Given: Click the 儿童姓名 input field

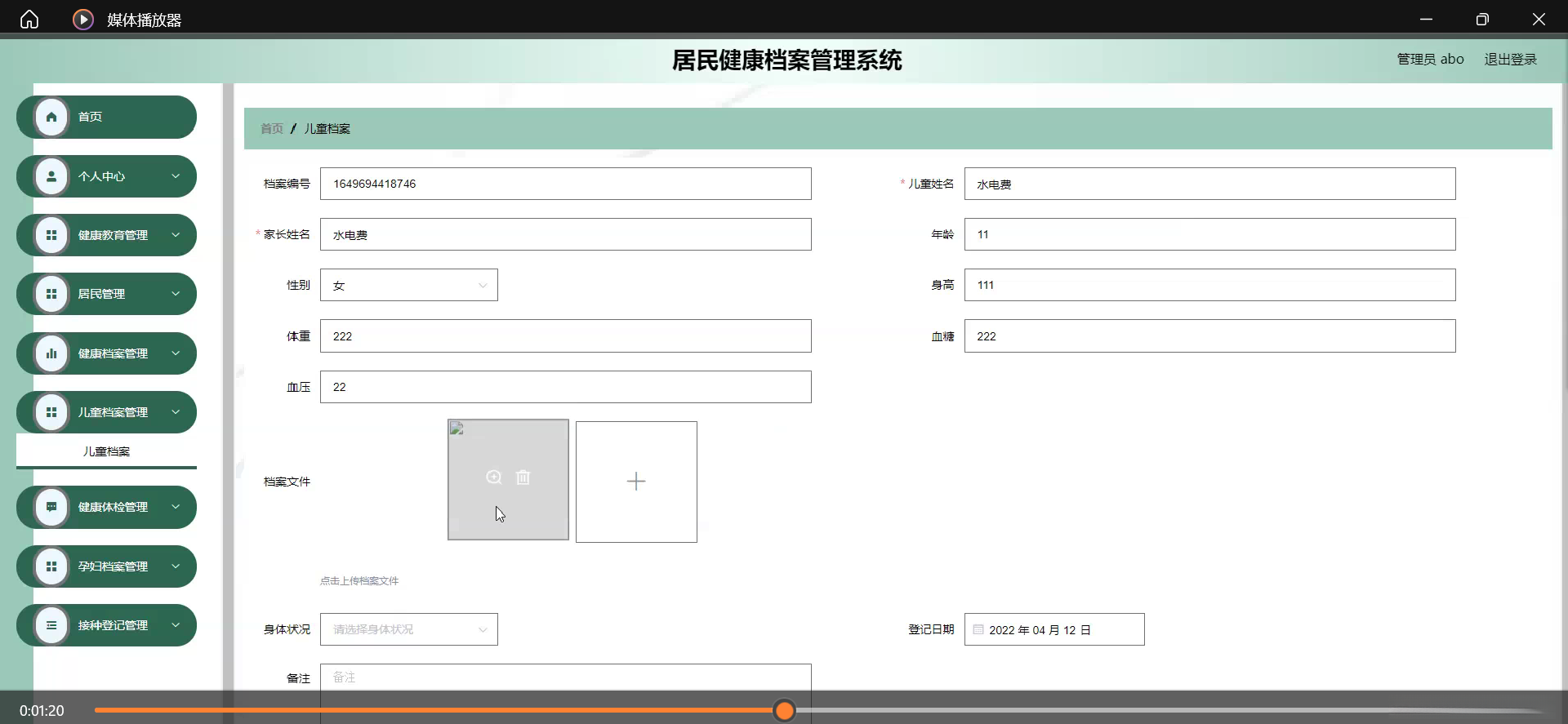Looking at the screenshot, I should pos(1209,184).
